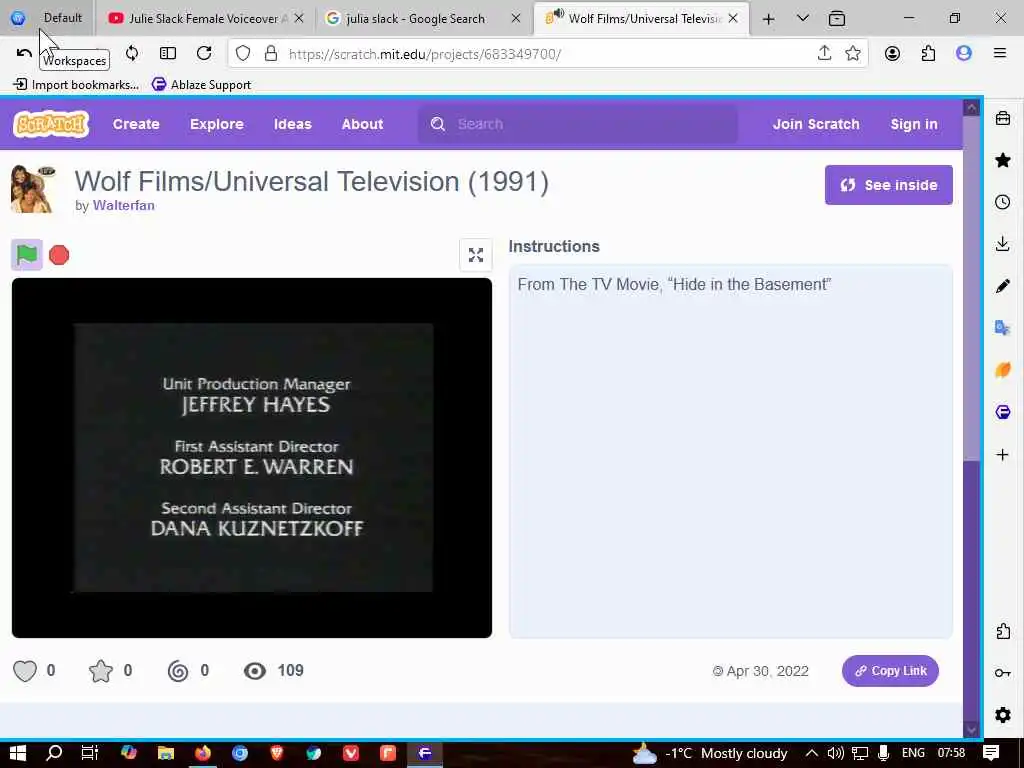The image size is (1024, 768).
Task: Toggle the sidebar layout icon
Action: point(168,53)
